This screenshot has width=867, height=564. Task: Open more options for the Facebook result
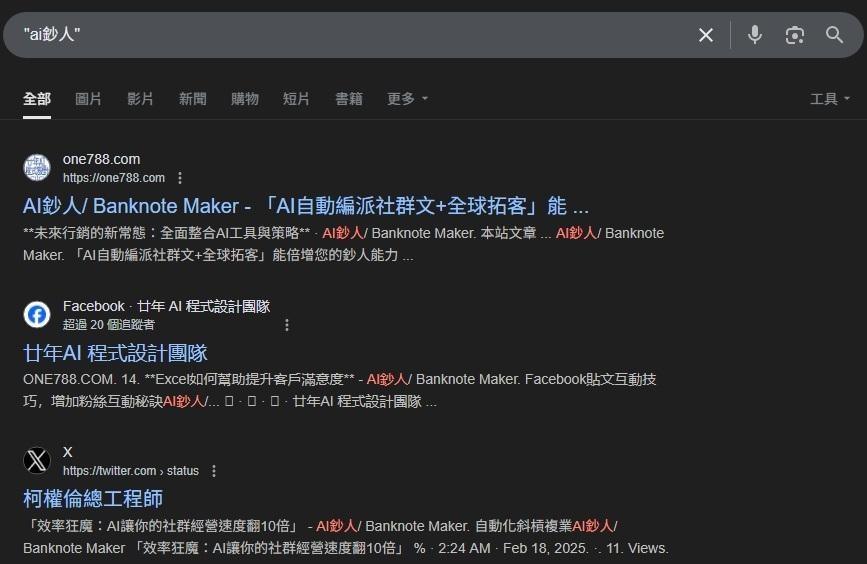pyautogui.click(x=286, y=325)
